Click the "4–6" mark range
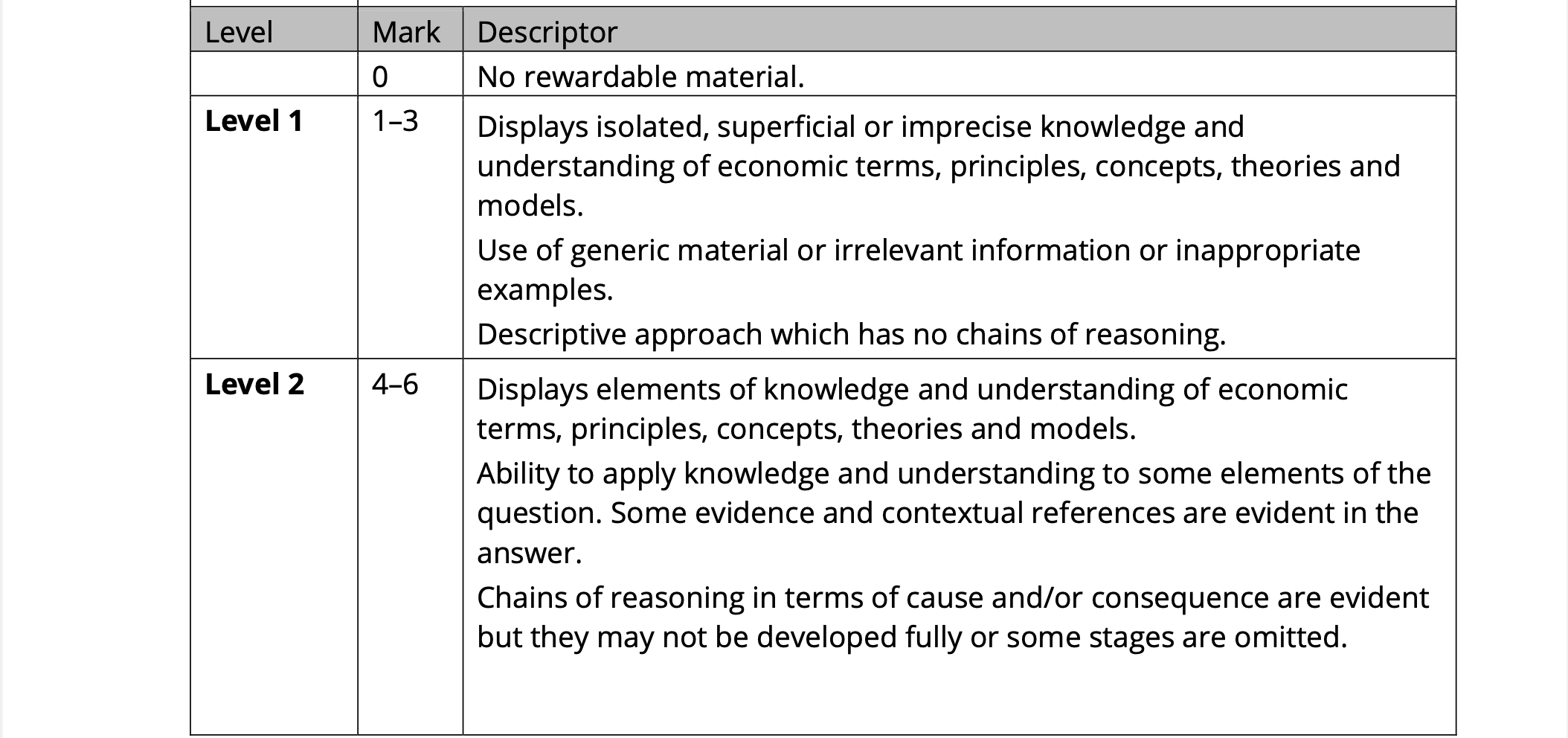1568x738 pixels. [x=395, y=384]
